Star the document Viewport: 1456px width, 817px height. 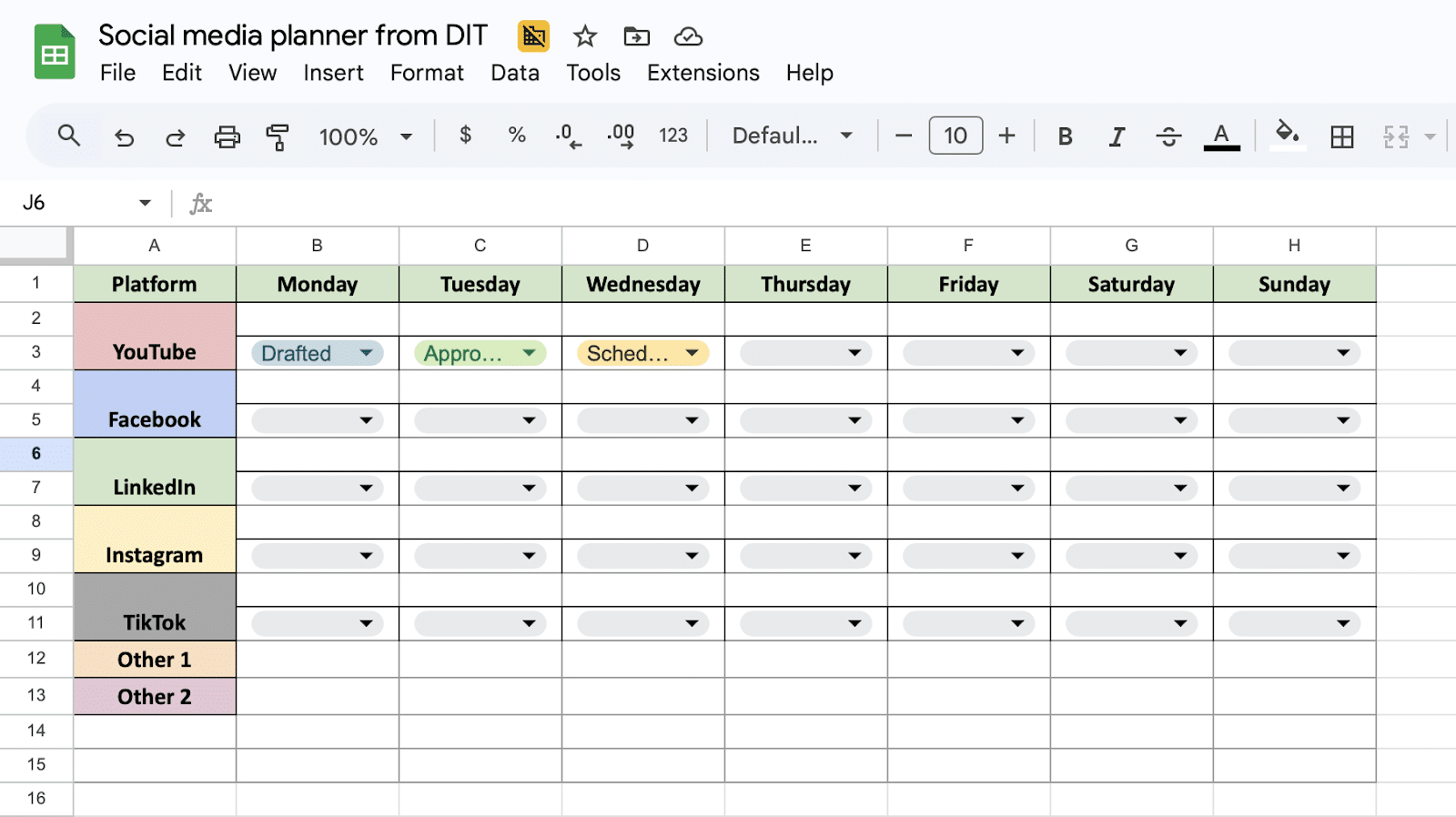[584, 36]
